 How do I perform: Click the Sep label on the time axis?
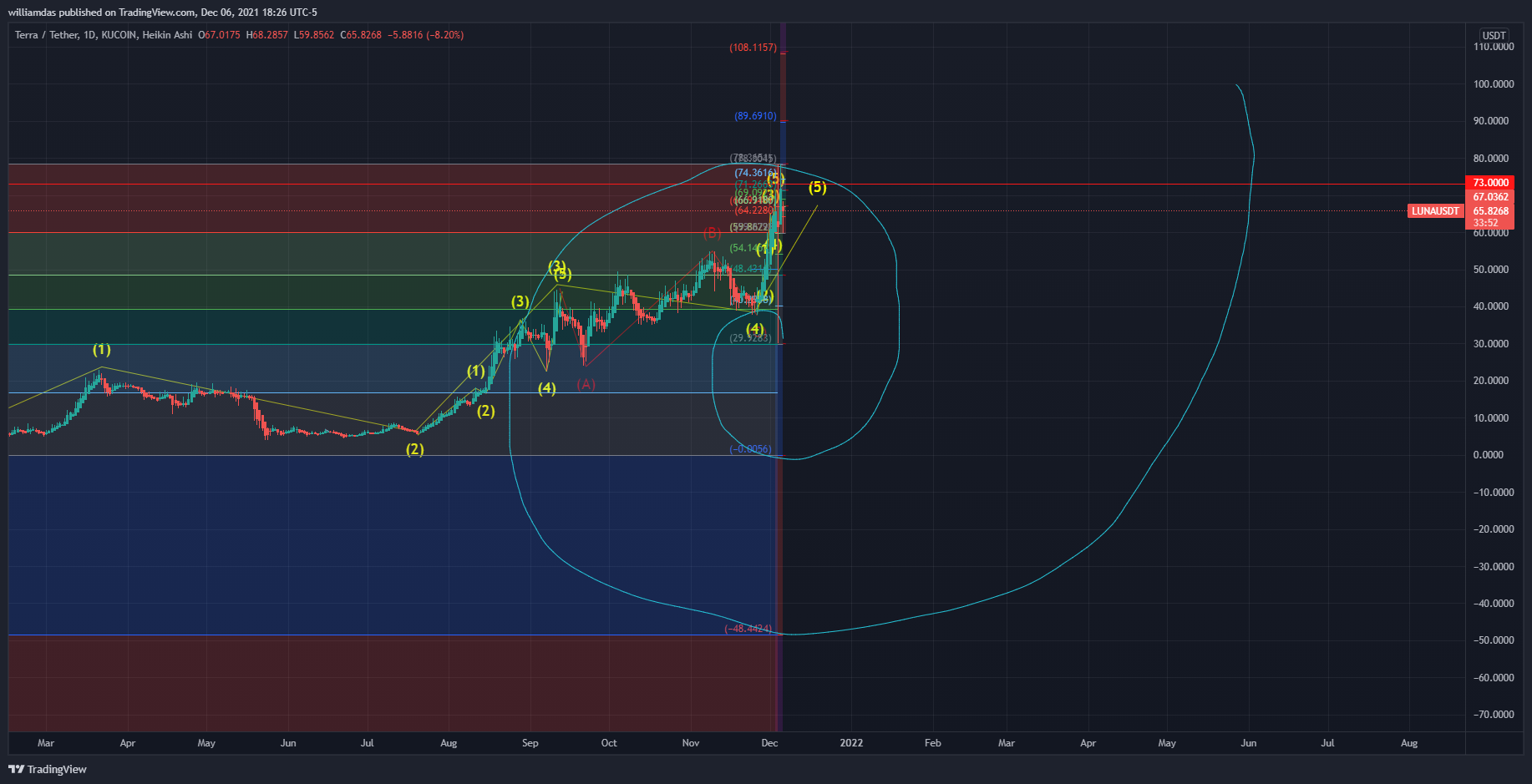(530, 743)
